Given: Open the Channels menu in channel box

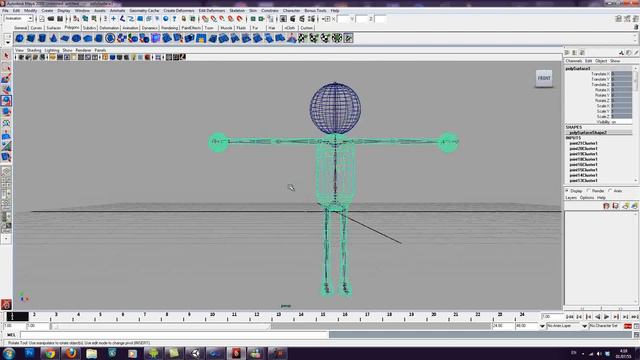Looking at the screenshot, I should click(573, 61).
